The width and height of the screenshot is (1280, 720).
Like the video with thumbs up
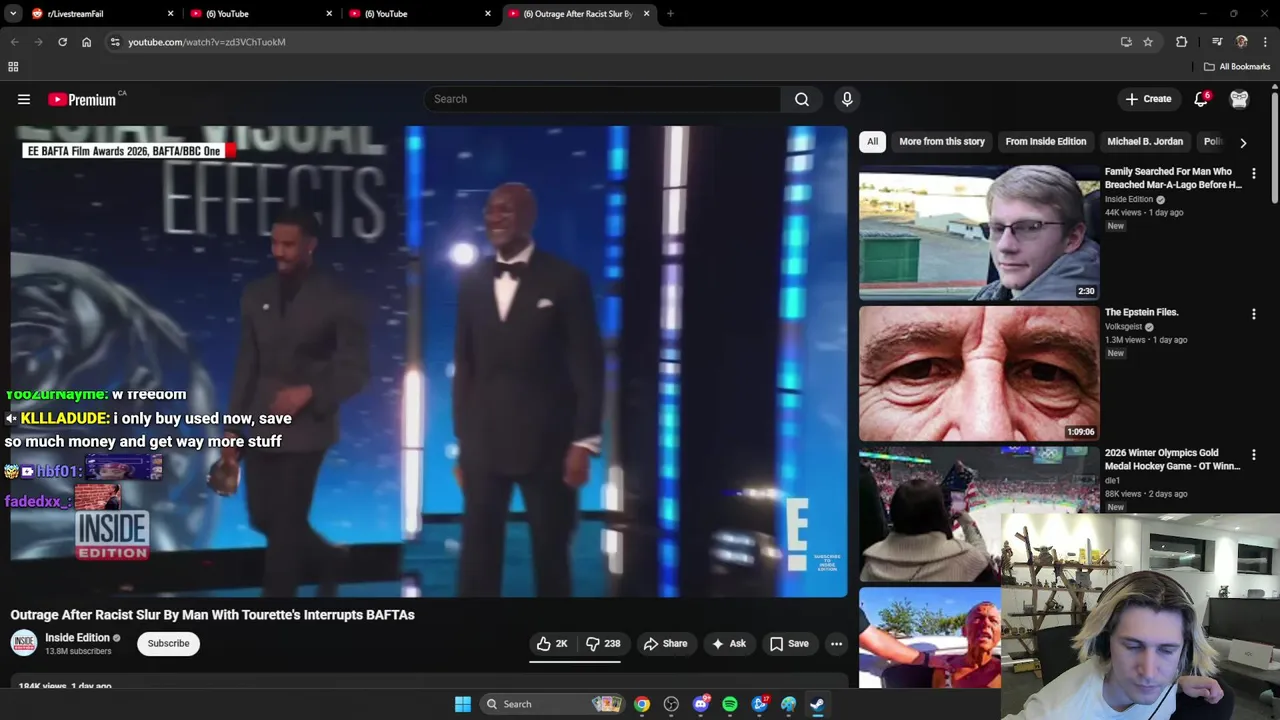tap(552, 643)
